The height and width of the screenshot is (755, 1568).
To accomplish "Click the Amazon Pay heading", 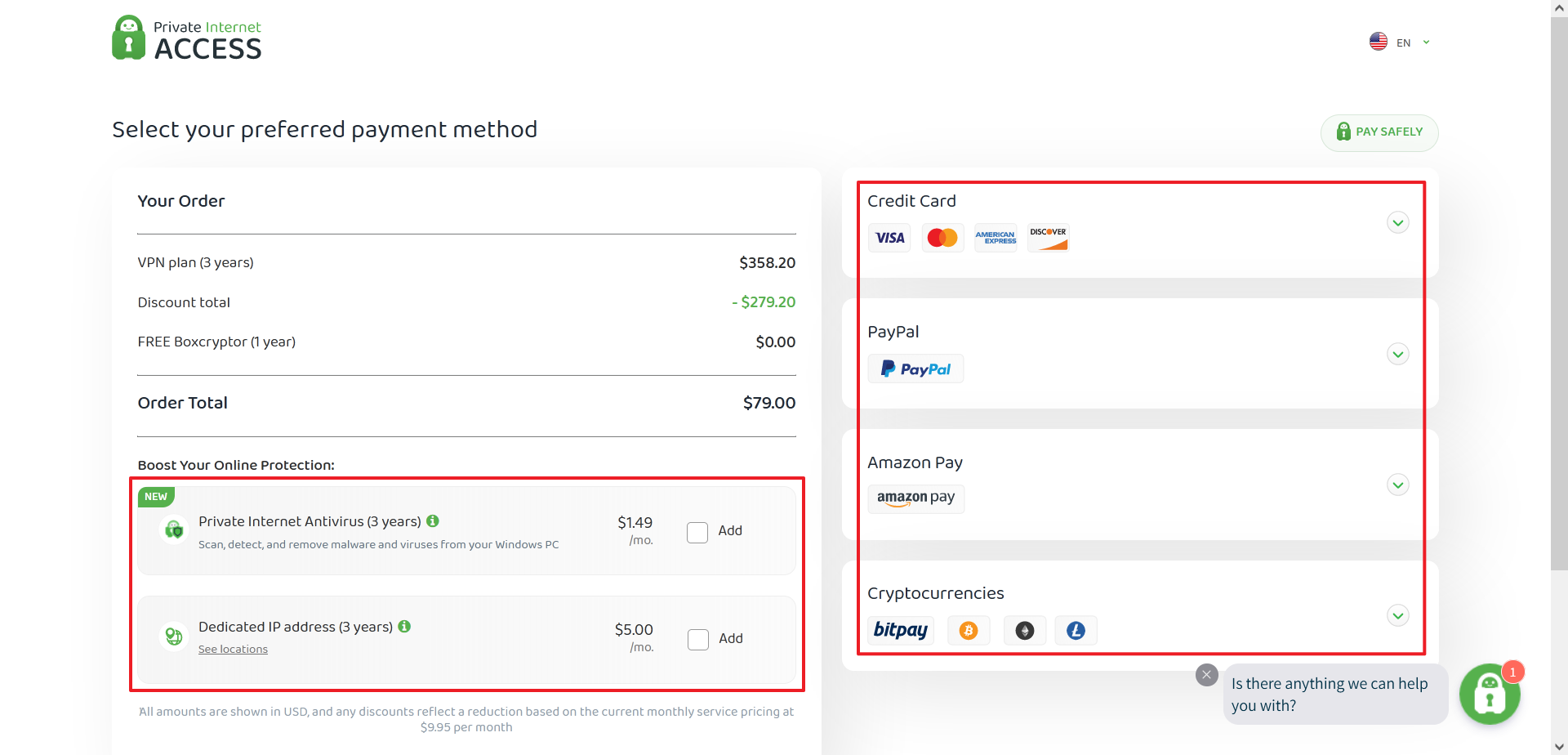I will [x=915, y=462].
